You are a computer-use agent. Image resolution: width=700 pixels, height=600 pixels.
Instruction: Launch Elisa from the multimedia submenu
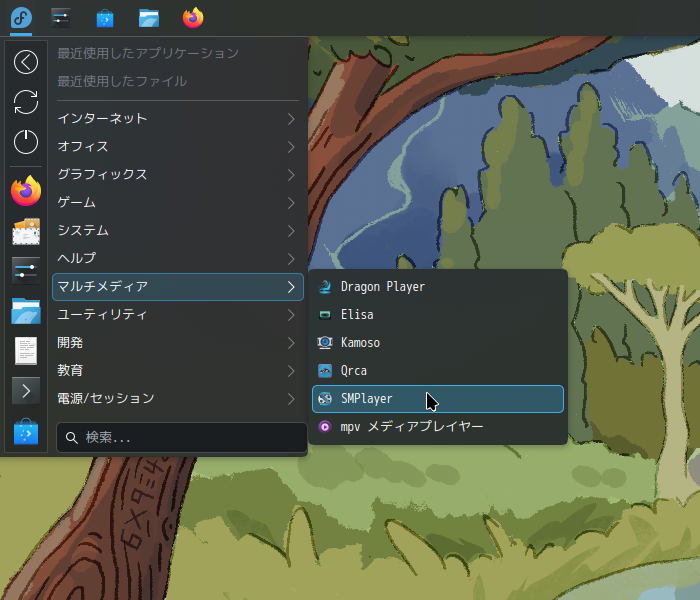438,315
